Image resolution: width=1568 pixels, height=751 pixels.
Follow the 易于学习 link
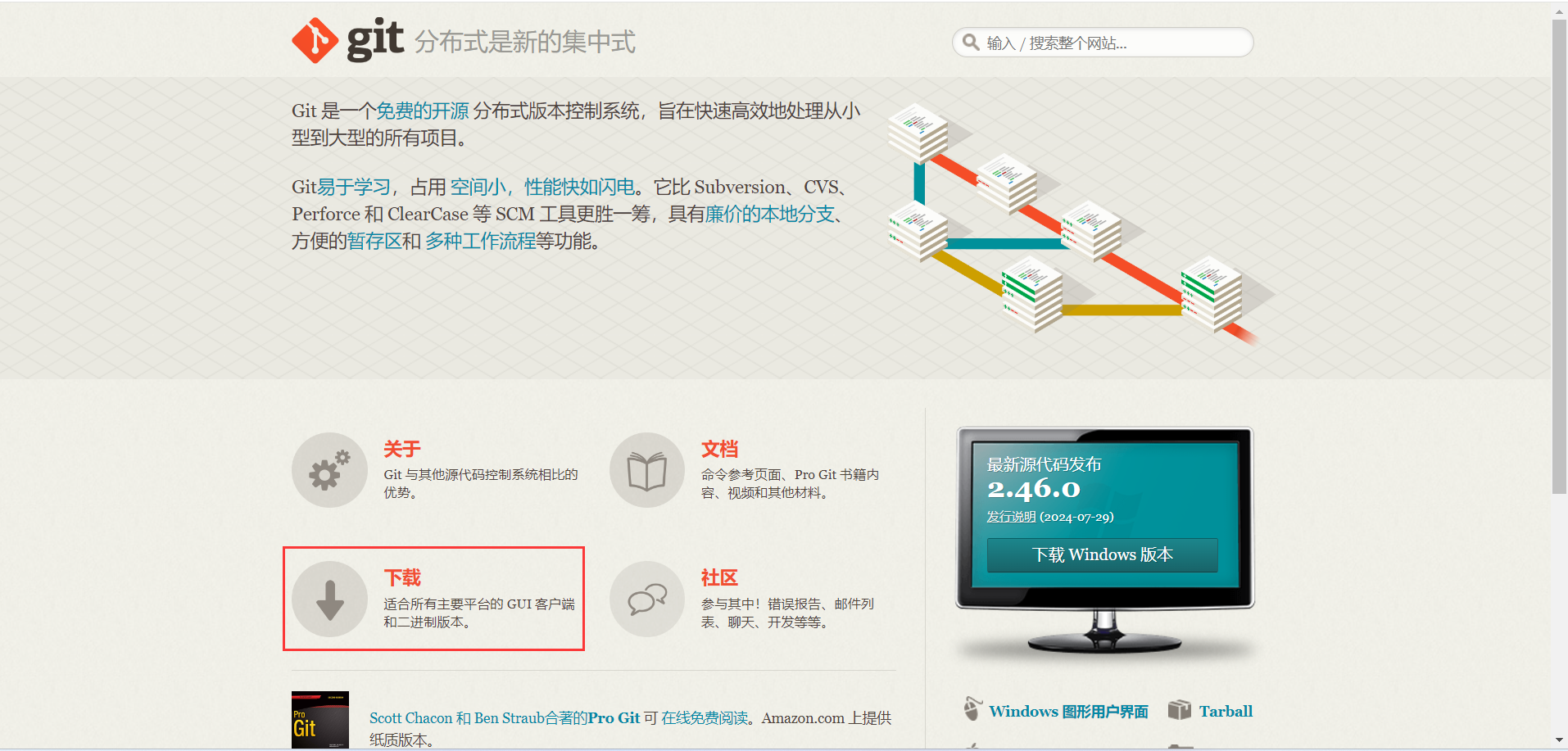point(354,188)
